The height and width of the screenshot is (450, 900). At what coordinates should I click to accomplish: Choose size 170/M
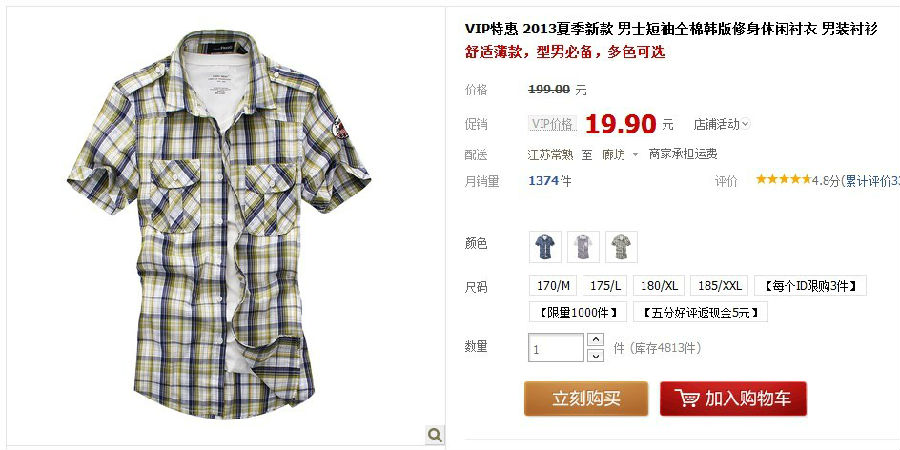click(x=553, y=286)
